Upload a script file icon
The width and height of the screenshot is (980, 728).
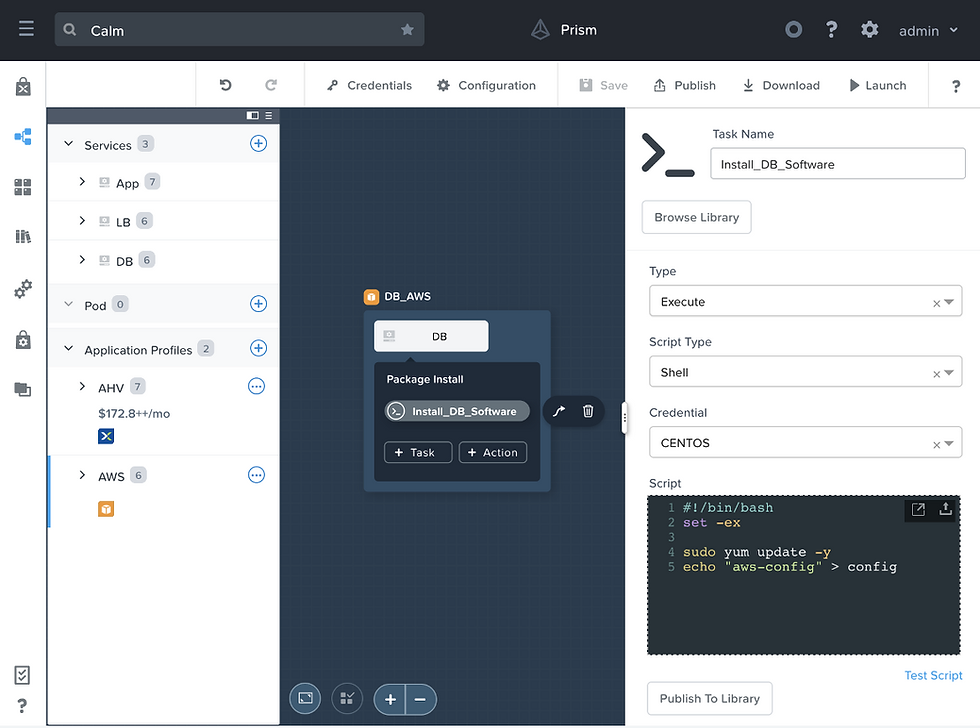coord(946,509)
